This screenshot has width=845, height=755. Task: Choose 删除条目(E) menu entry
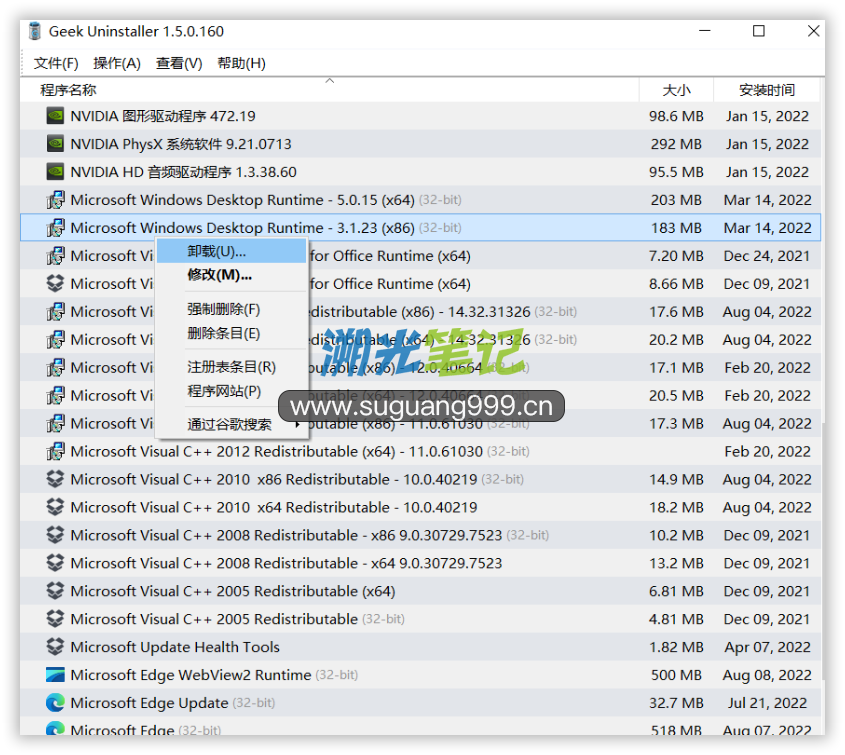pyautogui.click(x=223, y=333)
